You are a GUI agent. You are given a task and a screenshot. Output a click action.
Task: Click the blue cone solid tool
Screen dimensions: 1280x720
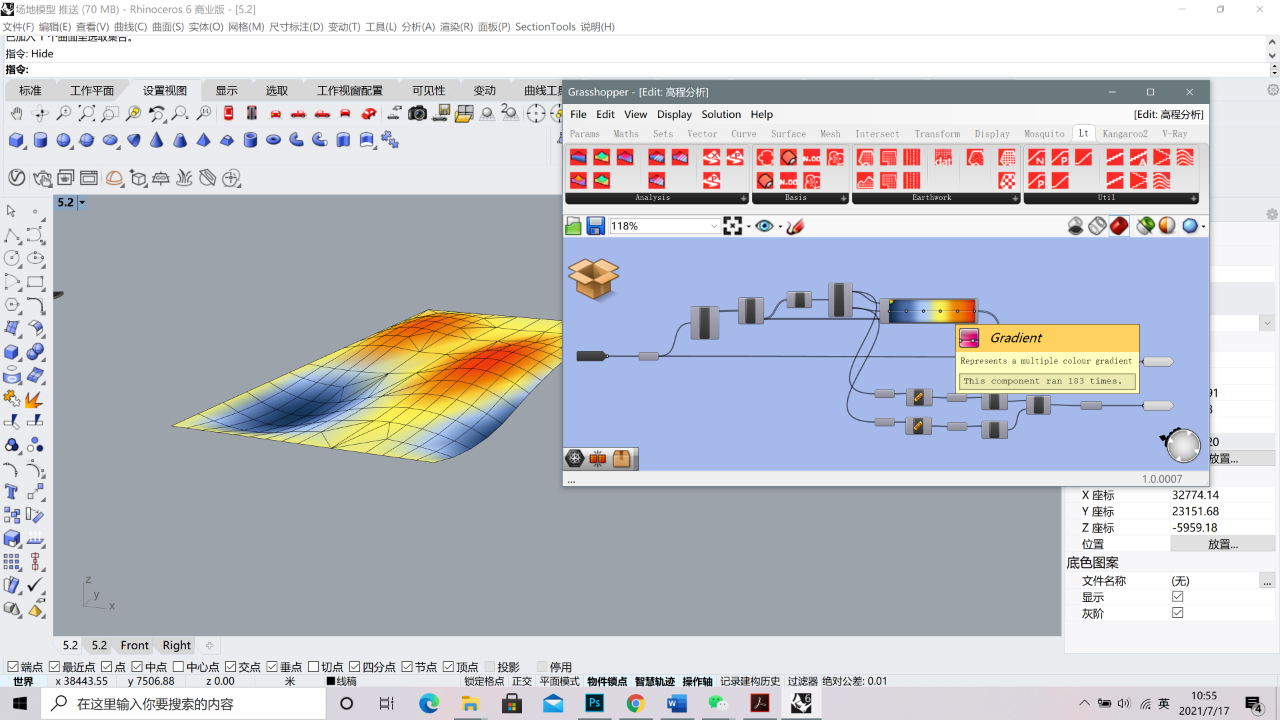coord(157,140)
